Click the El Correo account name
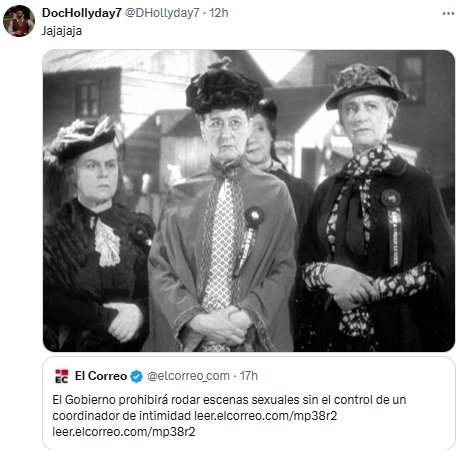Image resolution: width=465 pixels, height=450 pixels. tap(101, 376)
